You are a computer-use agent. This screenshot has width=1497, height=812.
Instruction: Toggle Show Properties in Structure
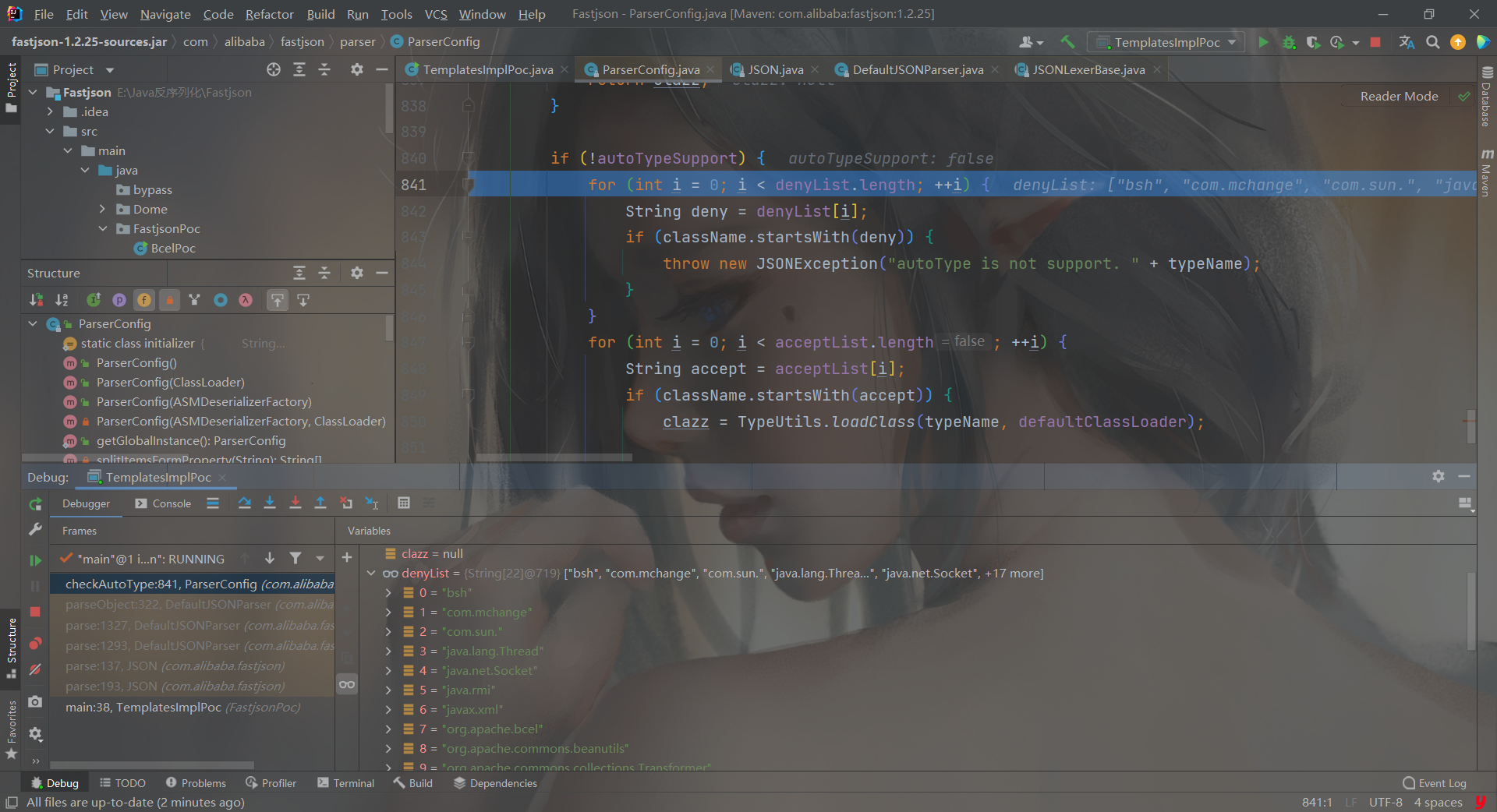click(119, 300)
